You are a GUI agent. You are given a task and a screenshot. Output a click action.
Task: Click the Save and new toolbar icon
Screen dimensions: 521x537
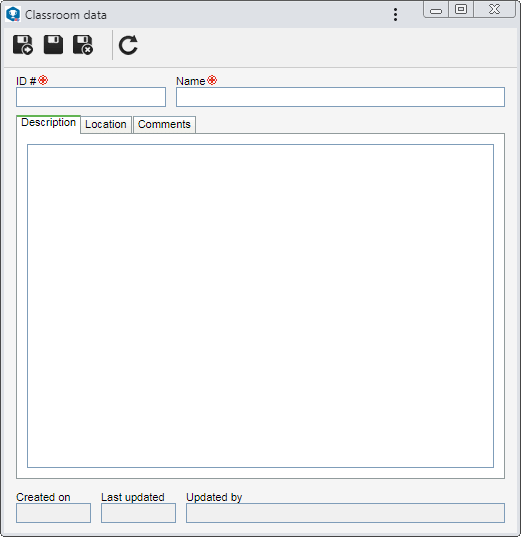pos(23,45)
